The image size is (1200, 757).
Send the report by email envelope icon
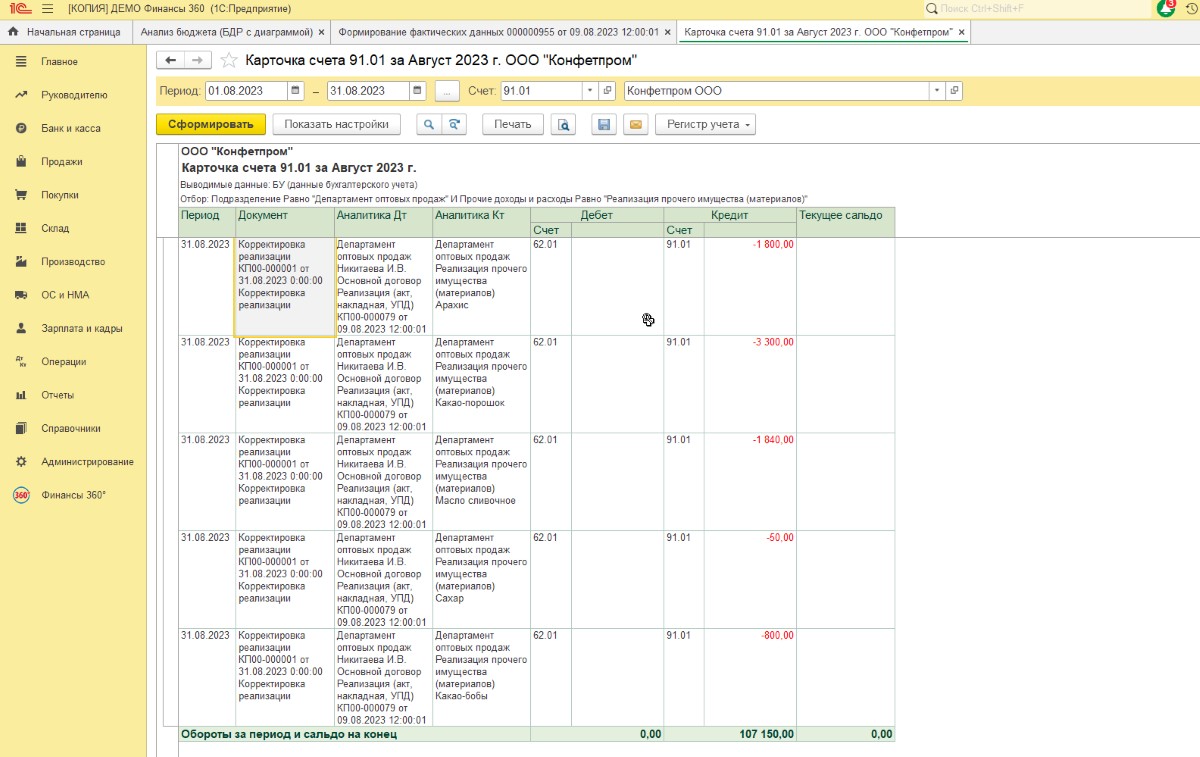[x=635, y=125]
